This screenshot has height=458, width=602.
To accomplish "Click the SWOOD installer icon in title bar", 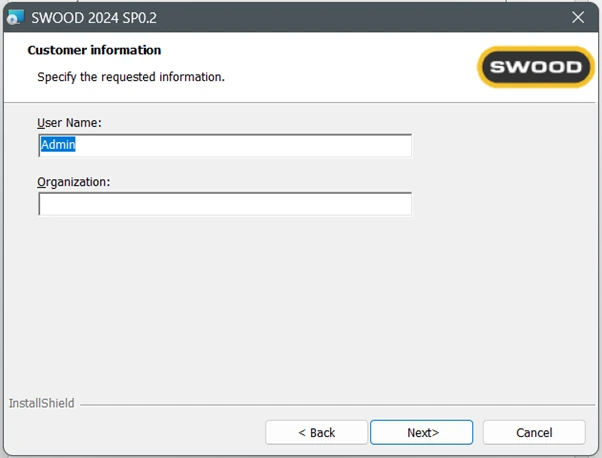I will point(15,18).
